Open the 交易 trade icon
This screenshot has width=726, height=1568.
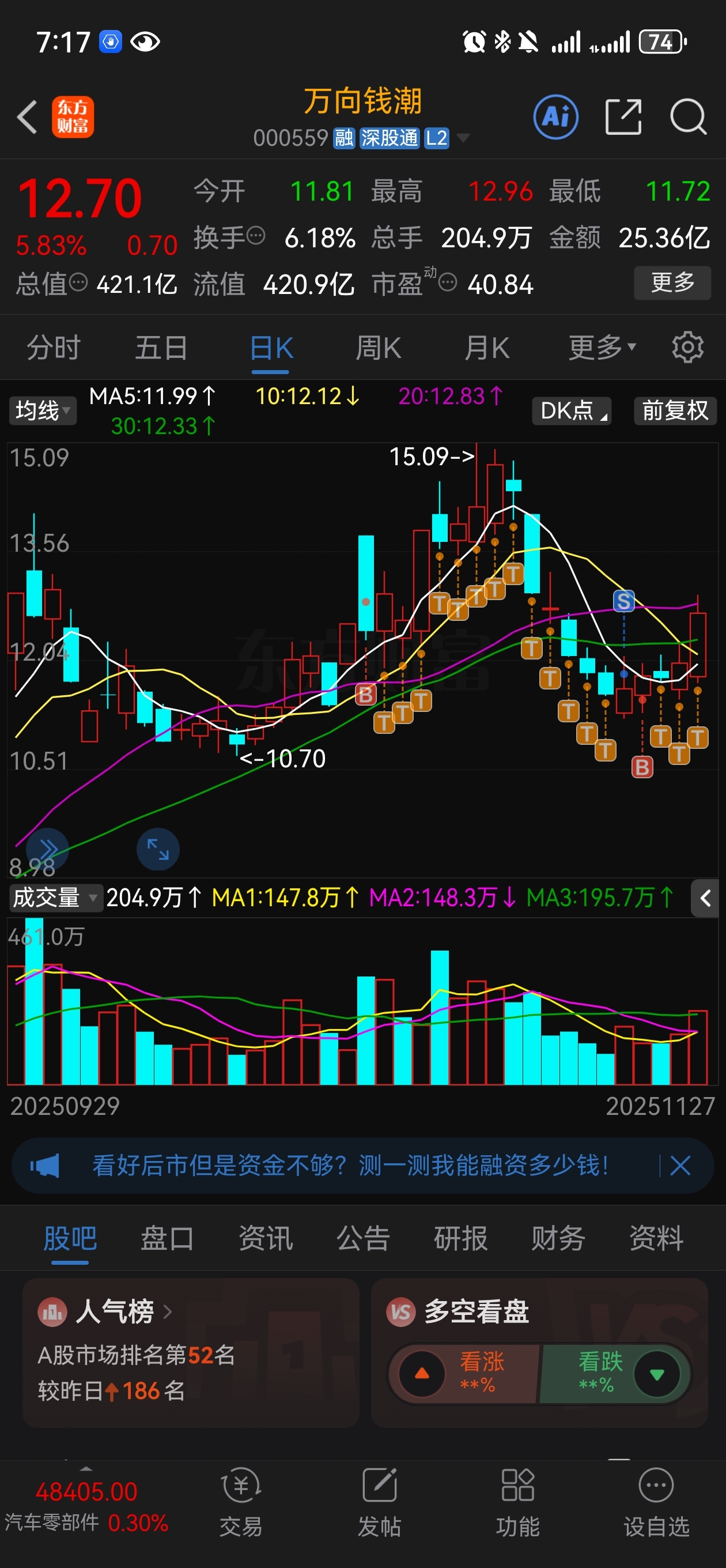(x=241, y=1502)
